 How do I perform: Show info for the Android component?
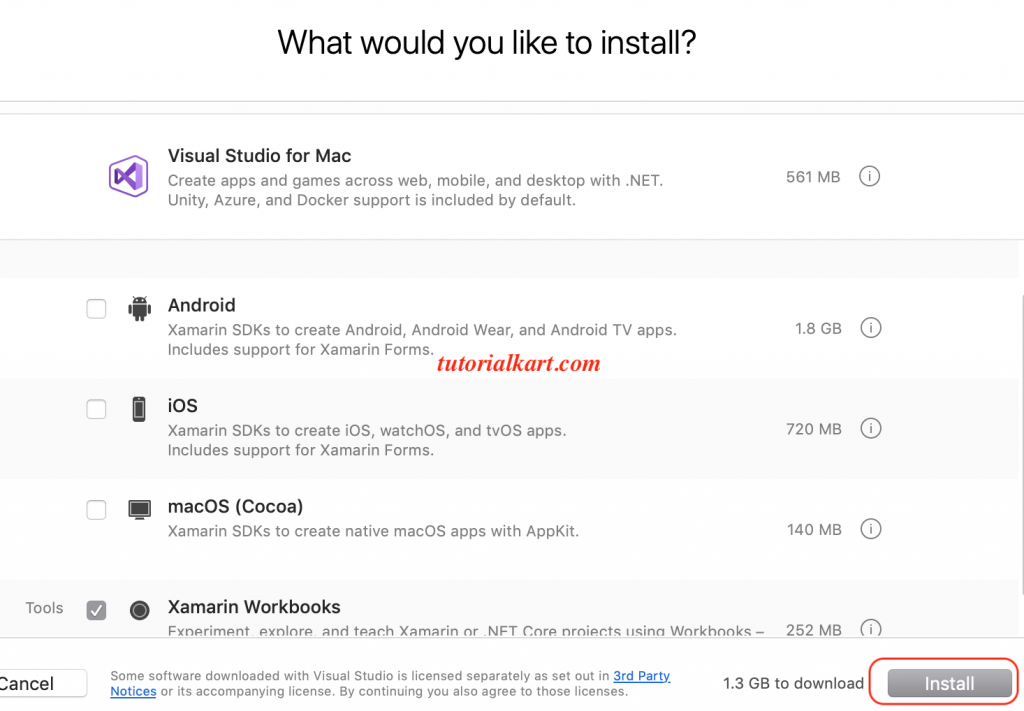point(870,328)
